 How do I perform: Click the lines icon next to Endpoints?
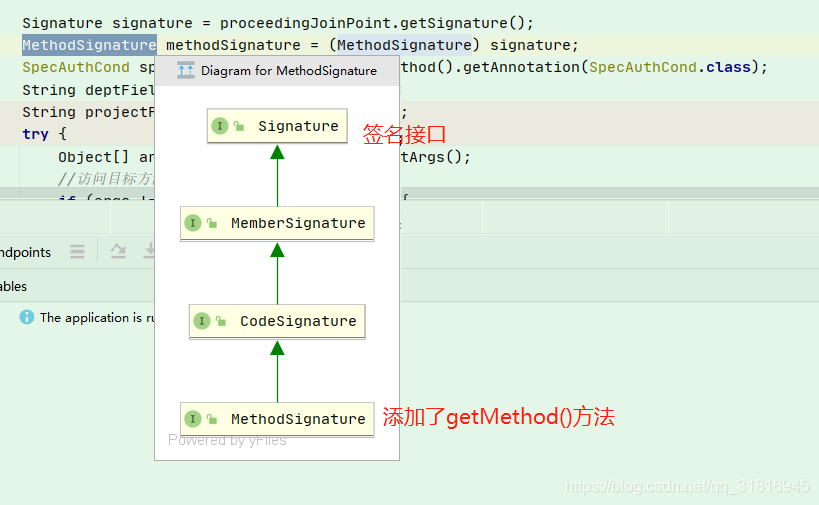click(x=77, y=252)
